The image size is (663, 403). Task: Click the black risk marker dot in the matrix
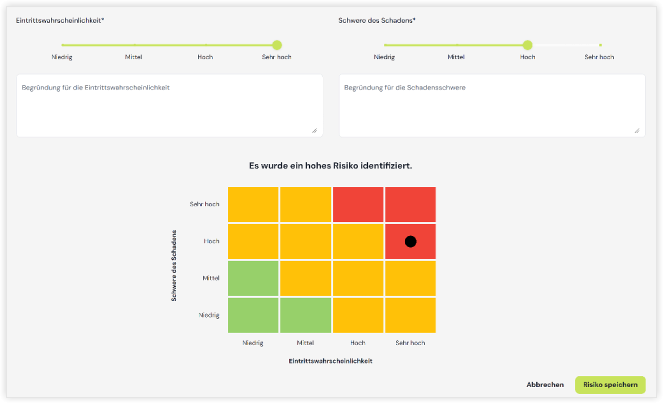tap(410, 241)
